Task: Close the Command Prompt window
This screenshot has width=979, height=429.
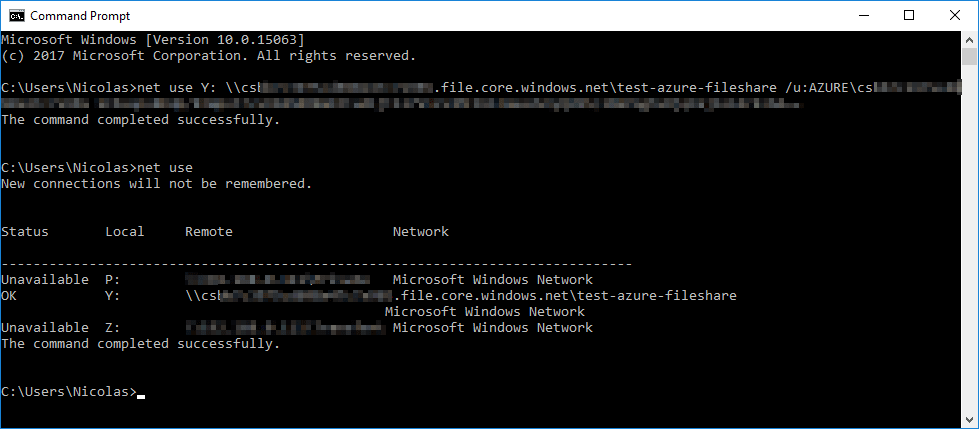Action: click(x=955, y=16)
